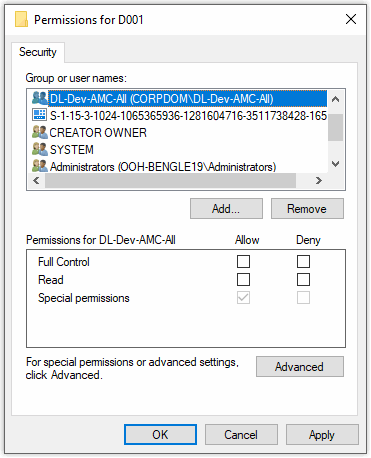This screenshot has height=458, width=371.
Task: Click the Add... button
Action: pyautogui.click(x=226, y=209)
